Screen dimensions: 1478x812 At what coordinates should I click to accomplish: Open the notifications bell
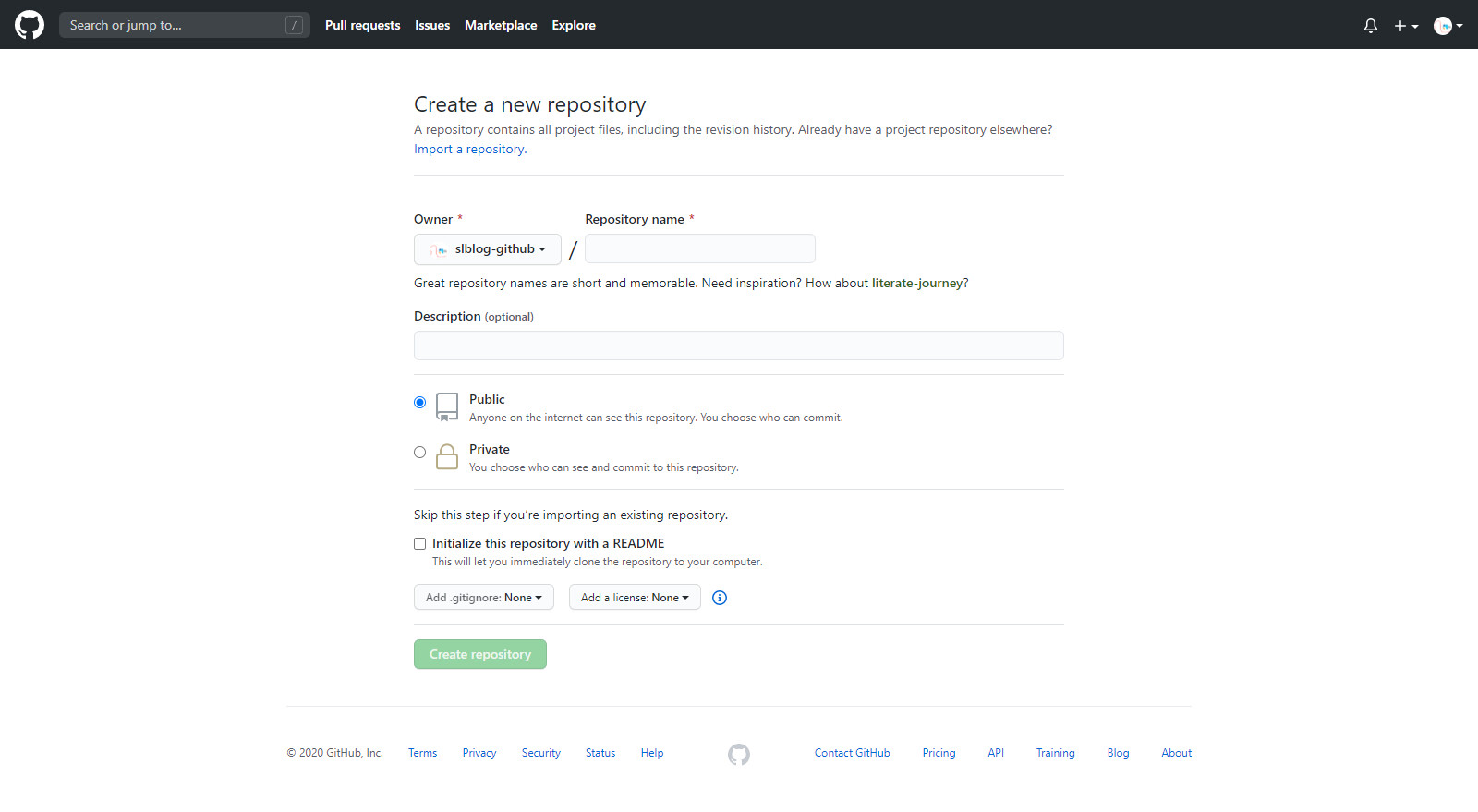pos(1371,26)
